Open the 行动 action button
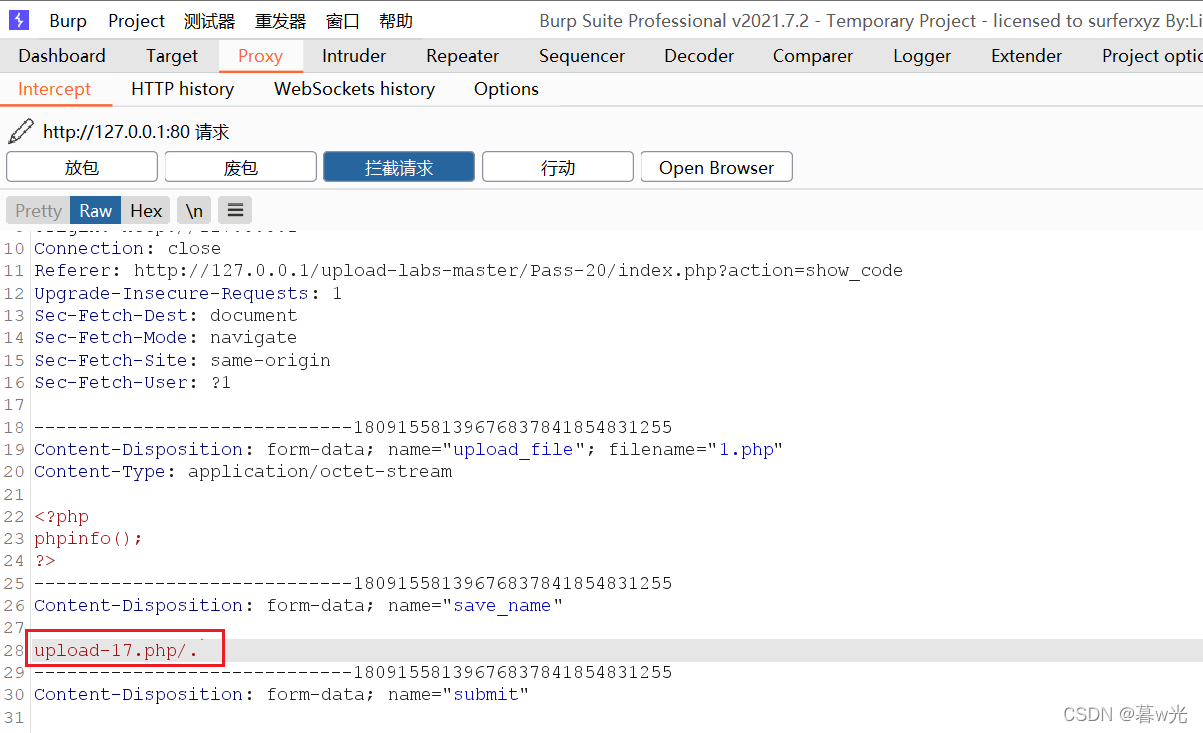Viewport: 1203px width, 733px height. coord(558,167)
